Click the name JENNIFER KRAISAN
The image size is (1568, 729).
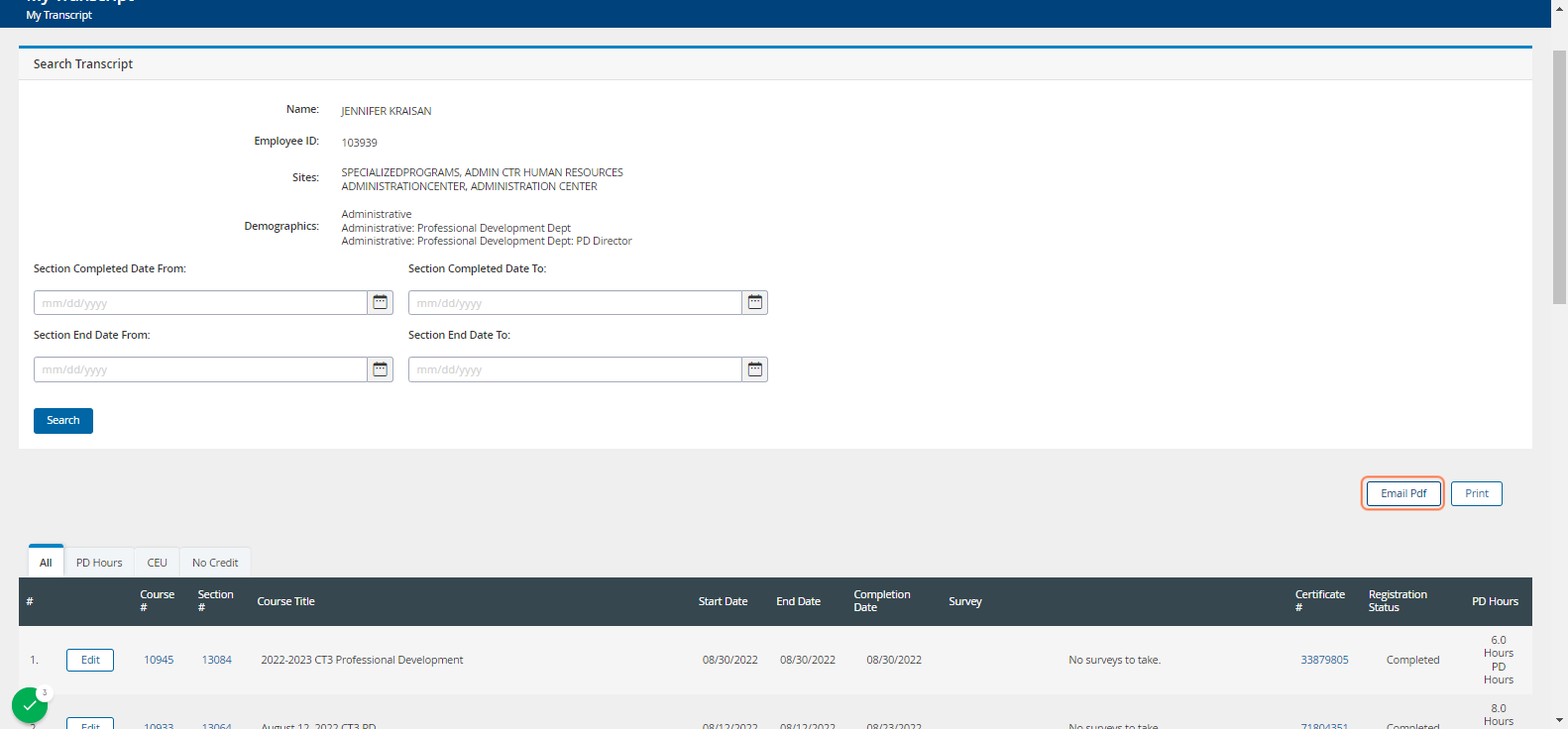[x=387, y=111]
